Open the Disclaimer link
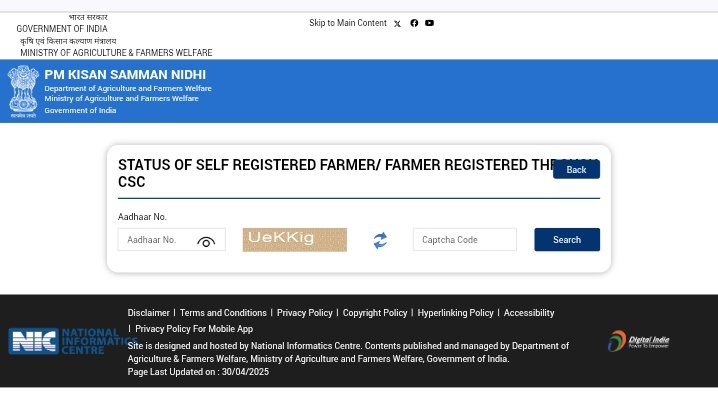The height and width of the screenshot is (418, 718). [x=148, y=313]
